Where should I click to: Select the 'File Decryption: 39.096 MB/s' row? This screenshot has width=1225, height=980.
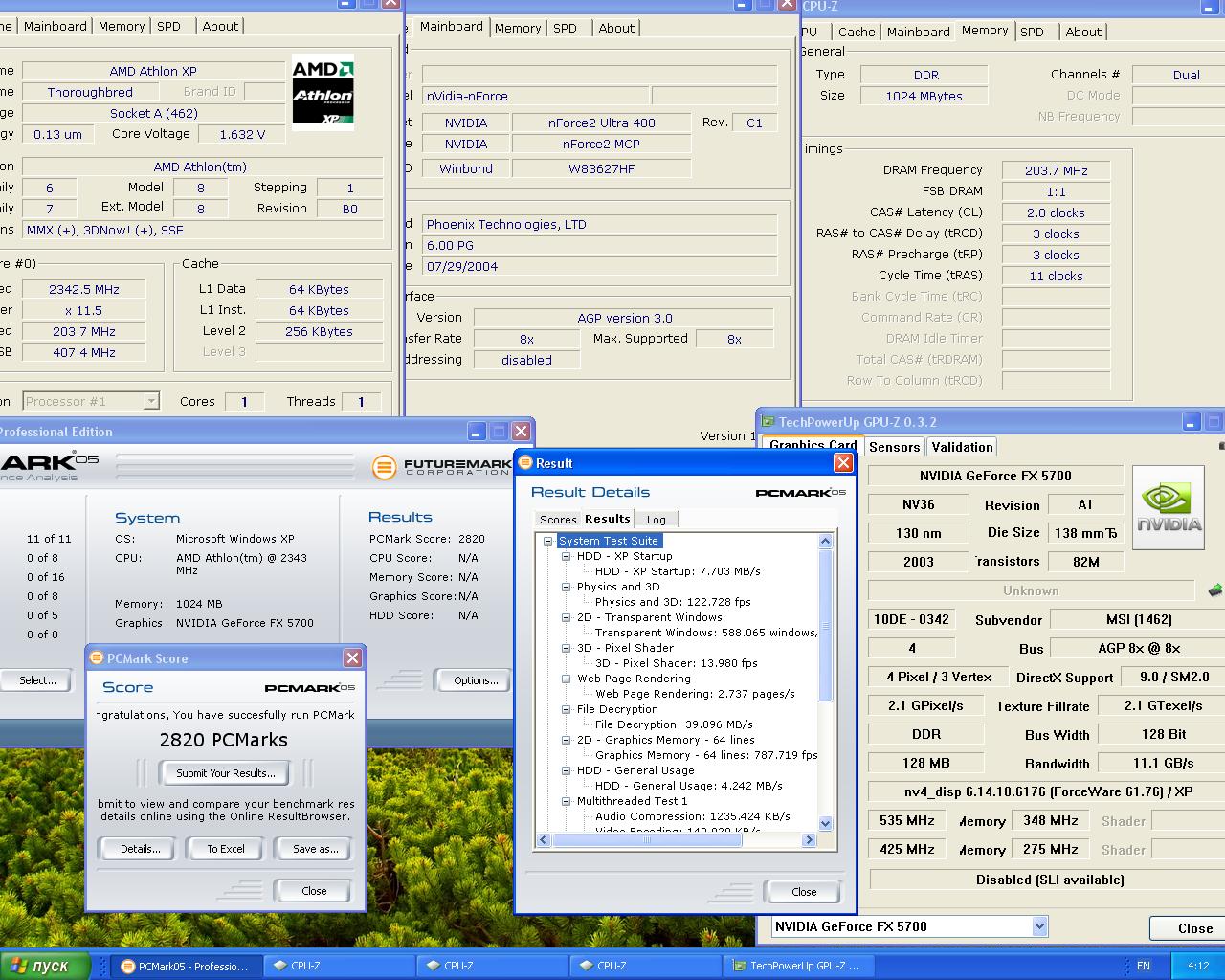[x=674, y=724]
